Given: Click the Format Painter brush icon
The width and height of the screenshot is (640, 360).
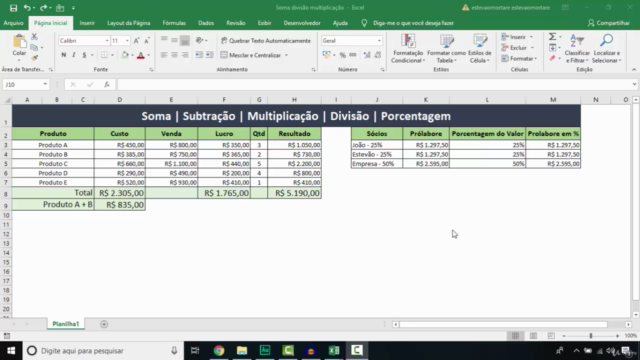Looking at the screenshot, I should tap(34, 58).
